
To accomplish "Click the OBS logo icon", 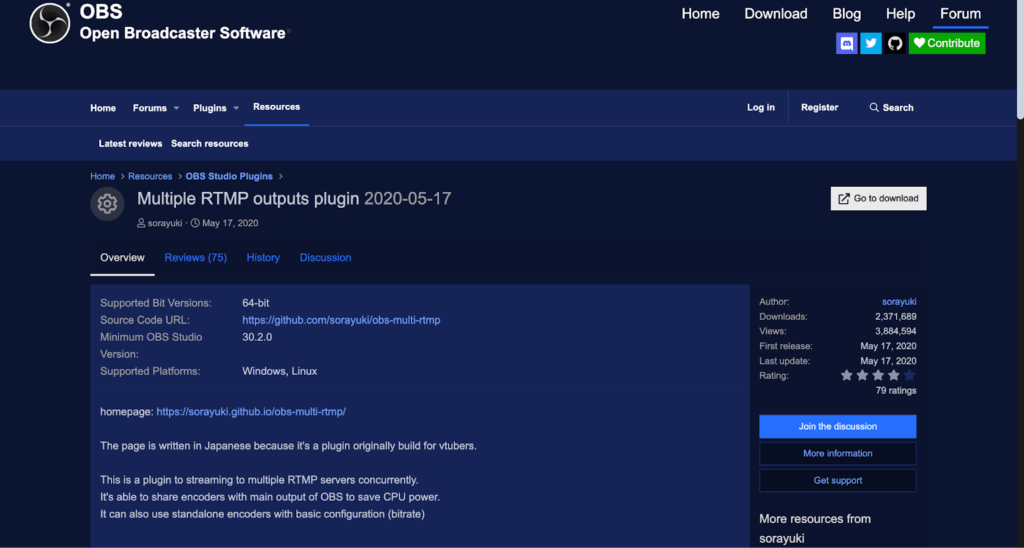I will [x=50, y=23].
